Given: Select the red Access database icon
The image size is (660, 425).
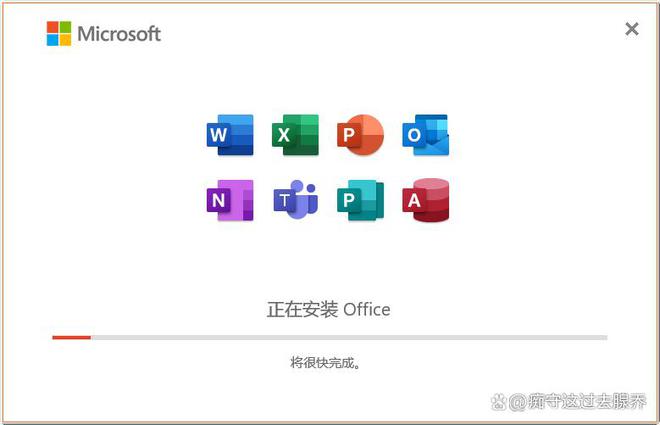Looking at the screenshot, I should [426, 200].
